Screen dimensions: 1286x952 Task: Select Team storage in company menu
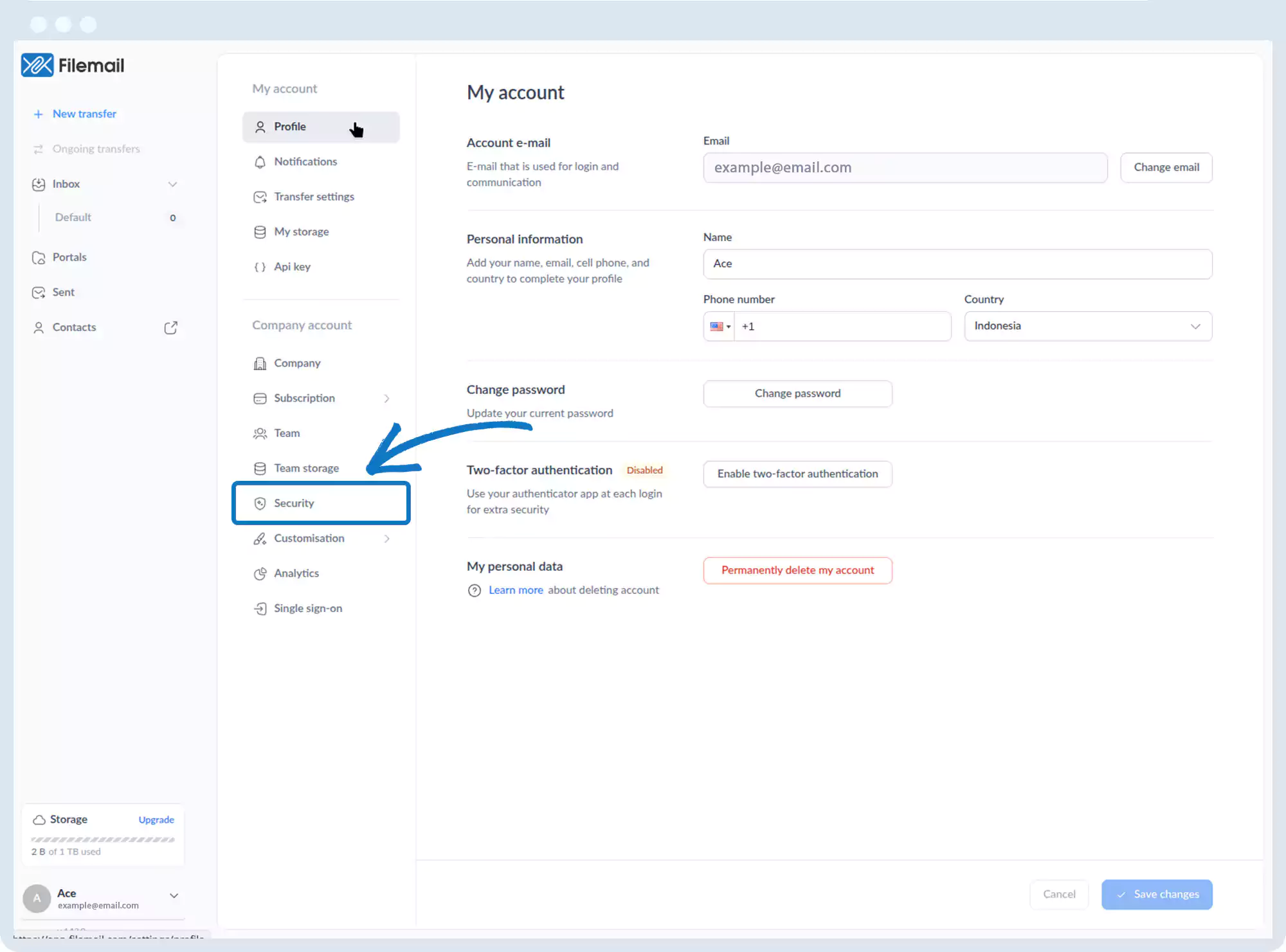pos(306,468)
